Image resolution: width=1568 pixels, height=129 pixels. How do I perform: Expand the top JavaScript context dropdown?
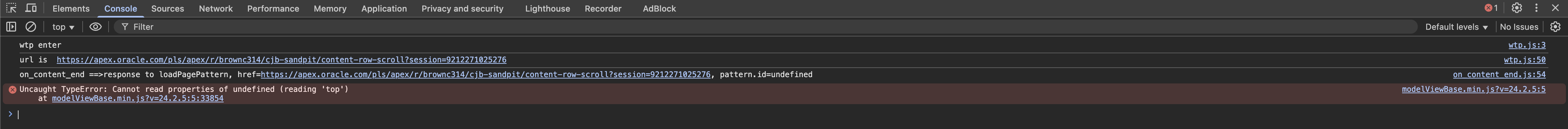click(63, 27)
